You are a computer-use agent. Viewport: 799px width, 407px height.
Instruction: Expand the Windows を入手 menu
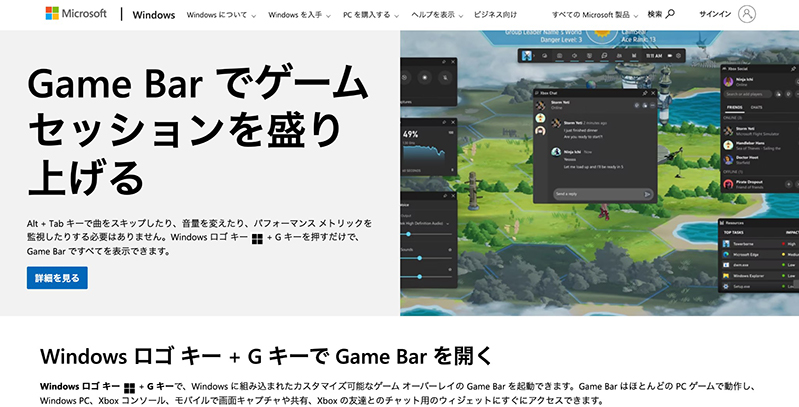(299, 15)
